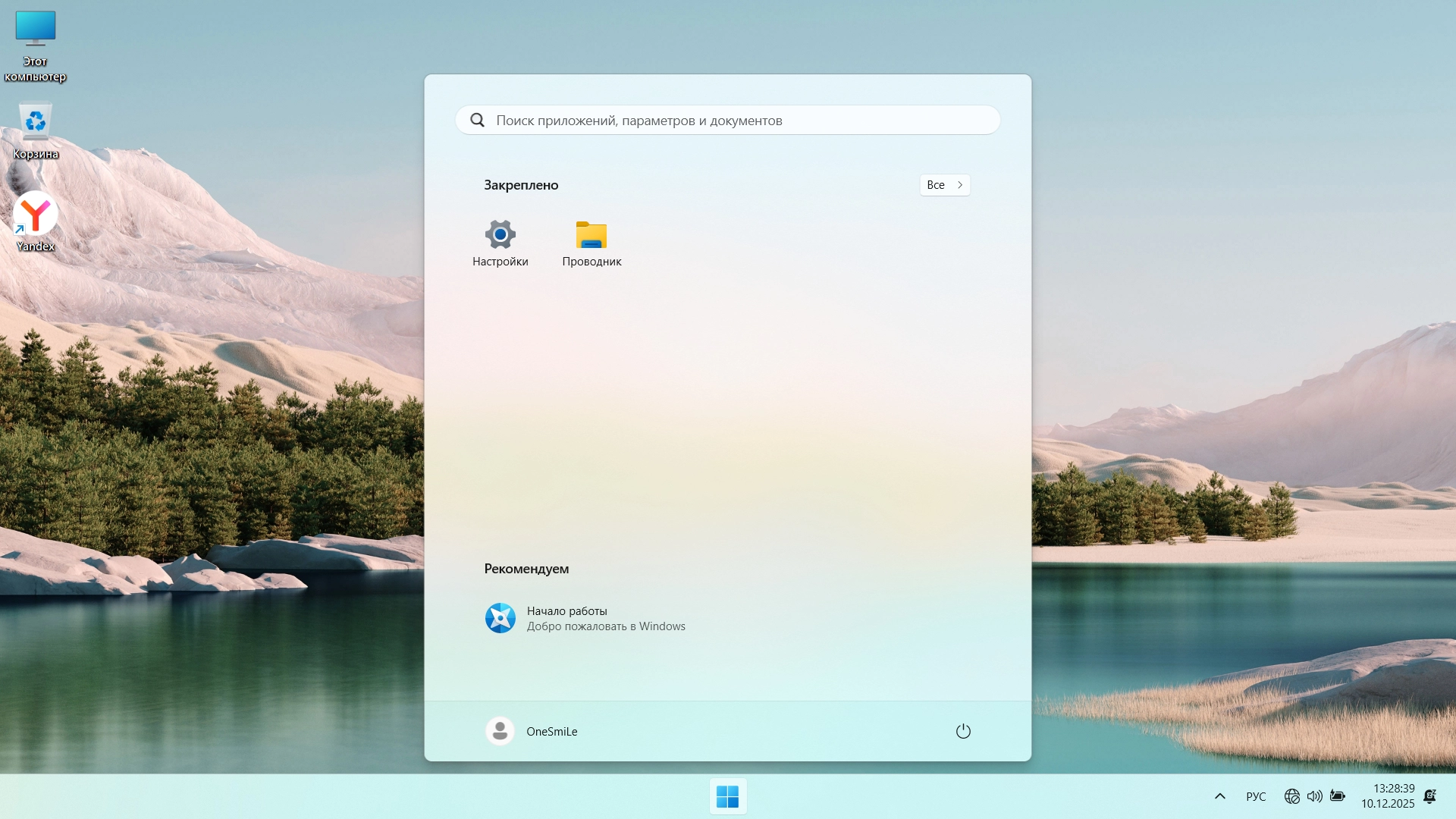
Task: Click the do-not-disturb notification bell
Action: click(1429, 796)
